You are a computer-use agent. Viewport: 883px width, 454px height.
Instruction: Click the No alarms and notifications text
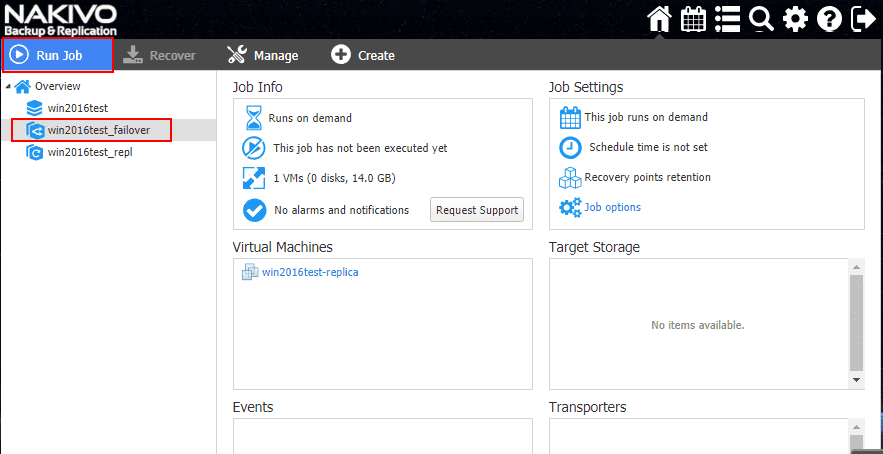(x=341, y=210)
